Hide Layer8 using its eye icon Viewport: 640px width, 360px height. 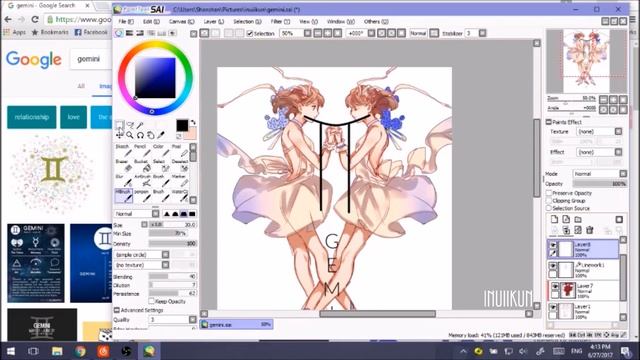pos(553,245)
